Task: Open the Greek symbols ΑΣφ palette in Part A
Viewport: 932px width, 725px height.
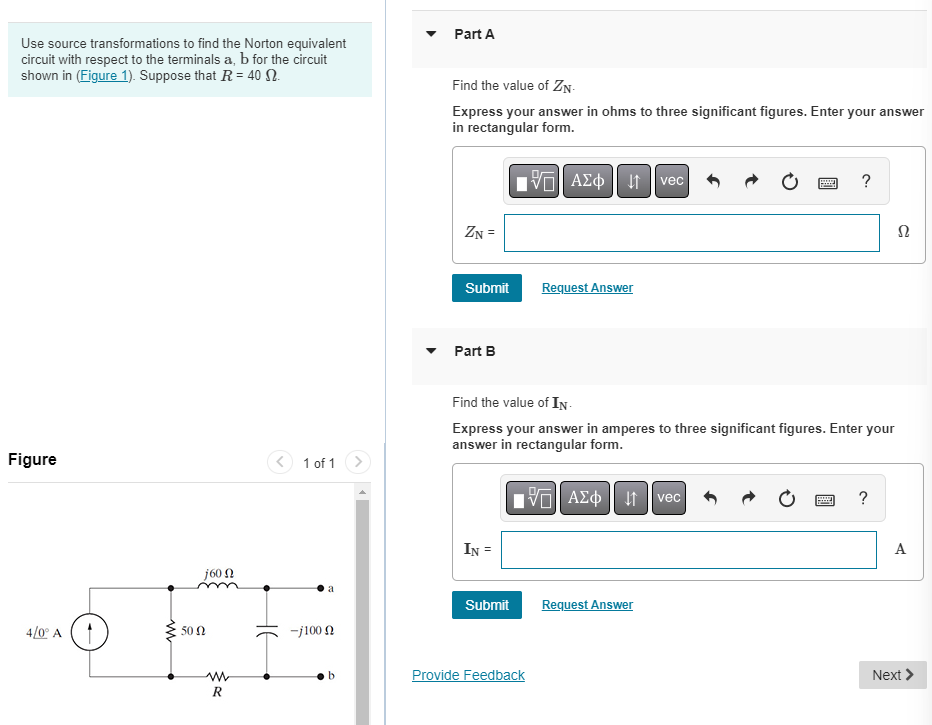Action: point(587,181)
